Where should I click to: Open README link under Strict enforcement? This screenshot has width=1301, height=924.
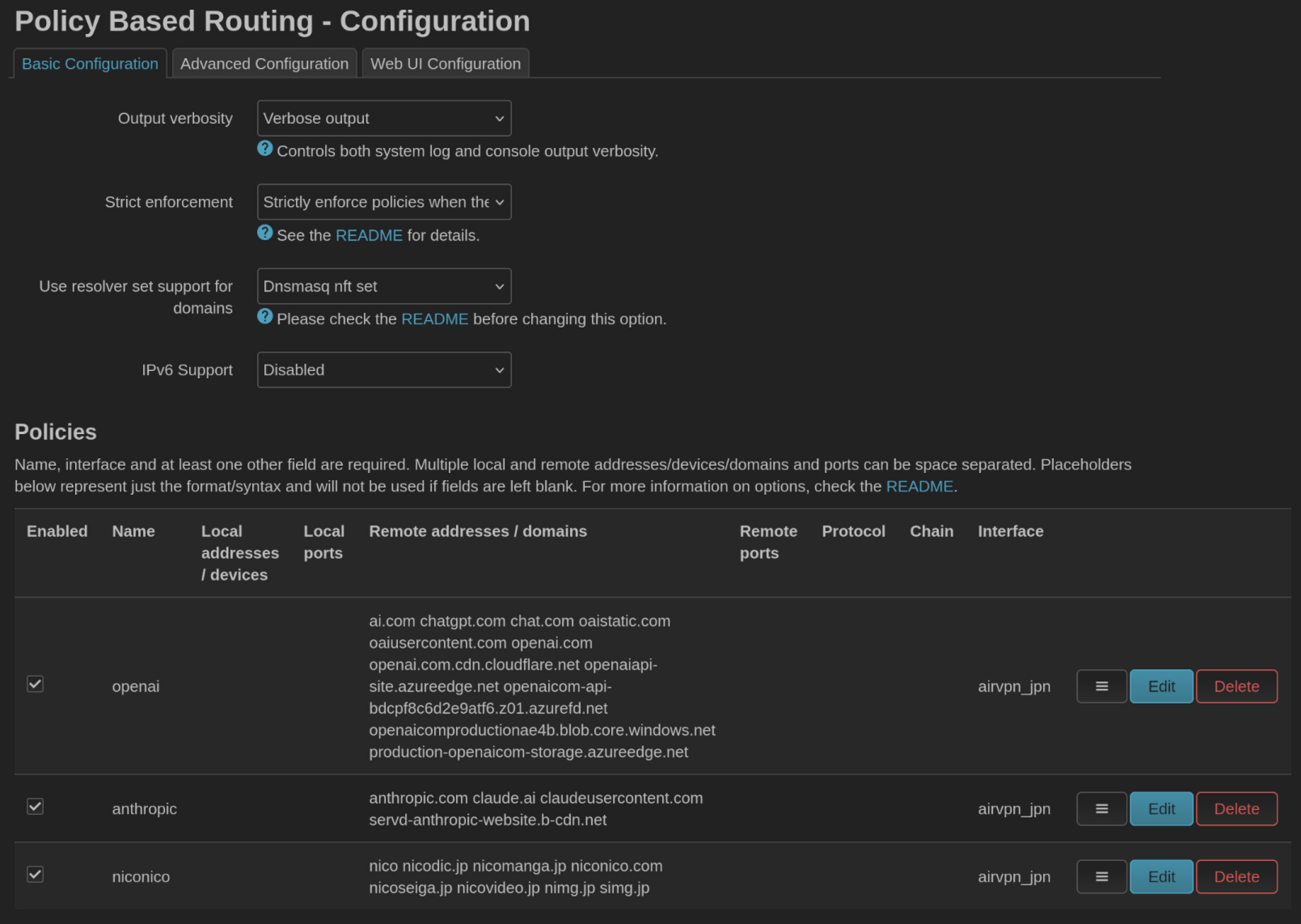point(369,235)
